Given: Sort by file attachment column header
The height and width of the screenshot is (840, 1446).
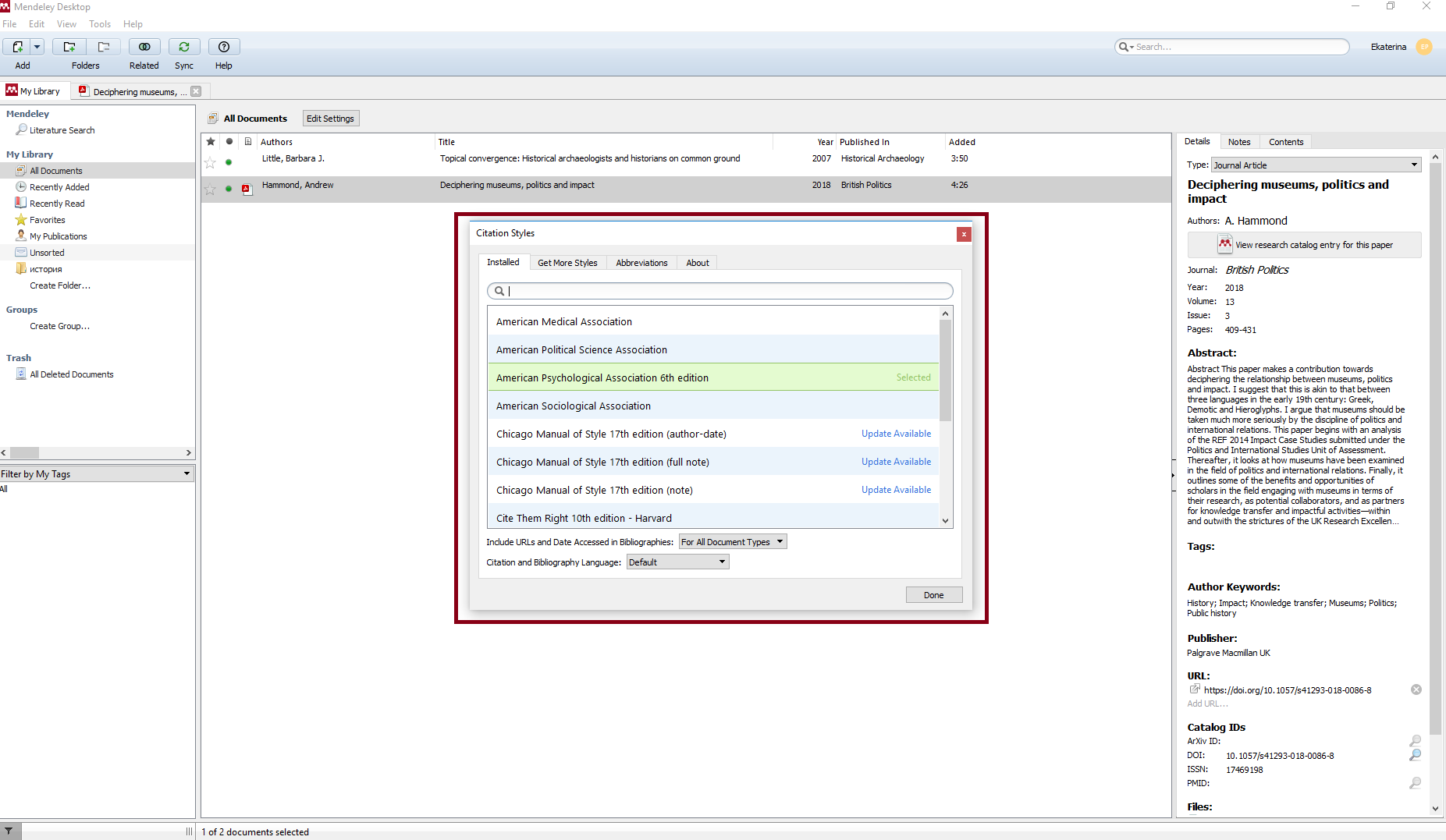Looking at the screenshot, I should [248, 141].
